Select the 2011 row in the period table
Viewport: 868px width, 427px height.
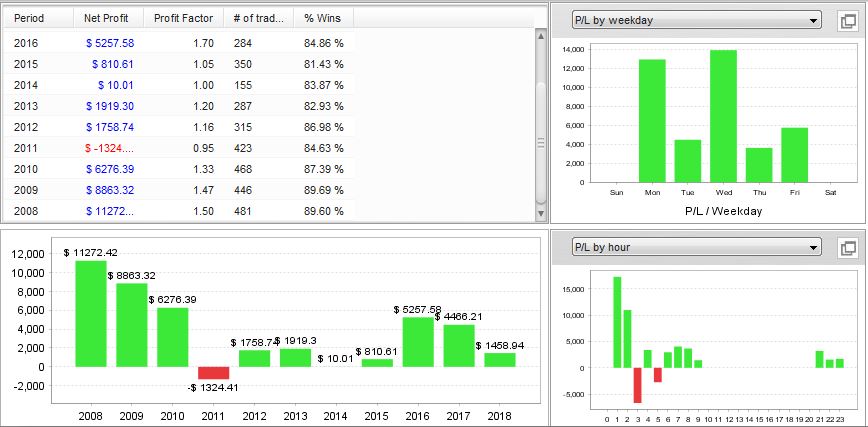pos(179,148)
